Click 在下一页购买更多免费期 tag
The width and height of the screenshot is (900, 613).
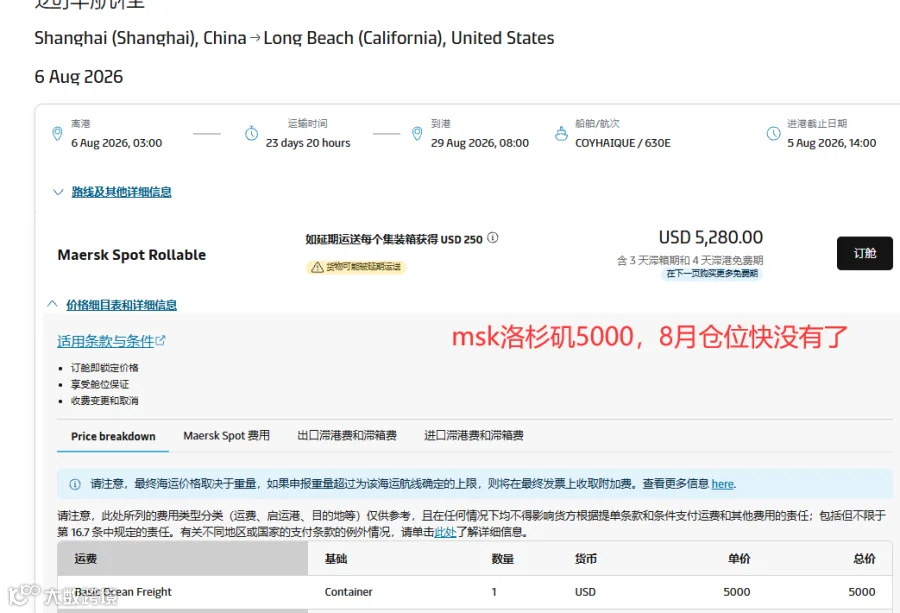coord(712,274)
